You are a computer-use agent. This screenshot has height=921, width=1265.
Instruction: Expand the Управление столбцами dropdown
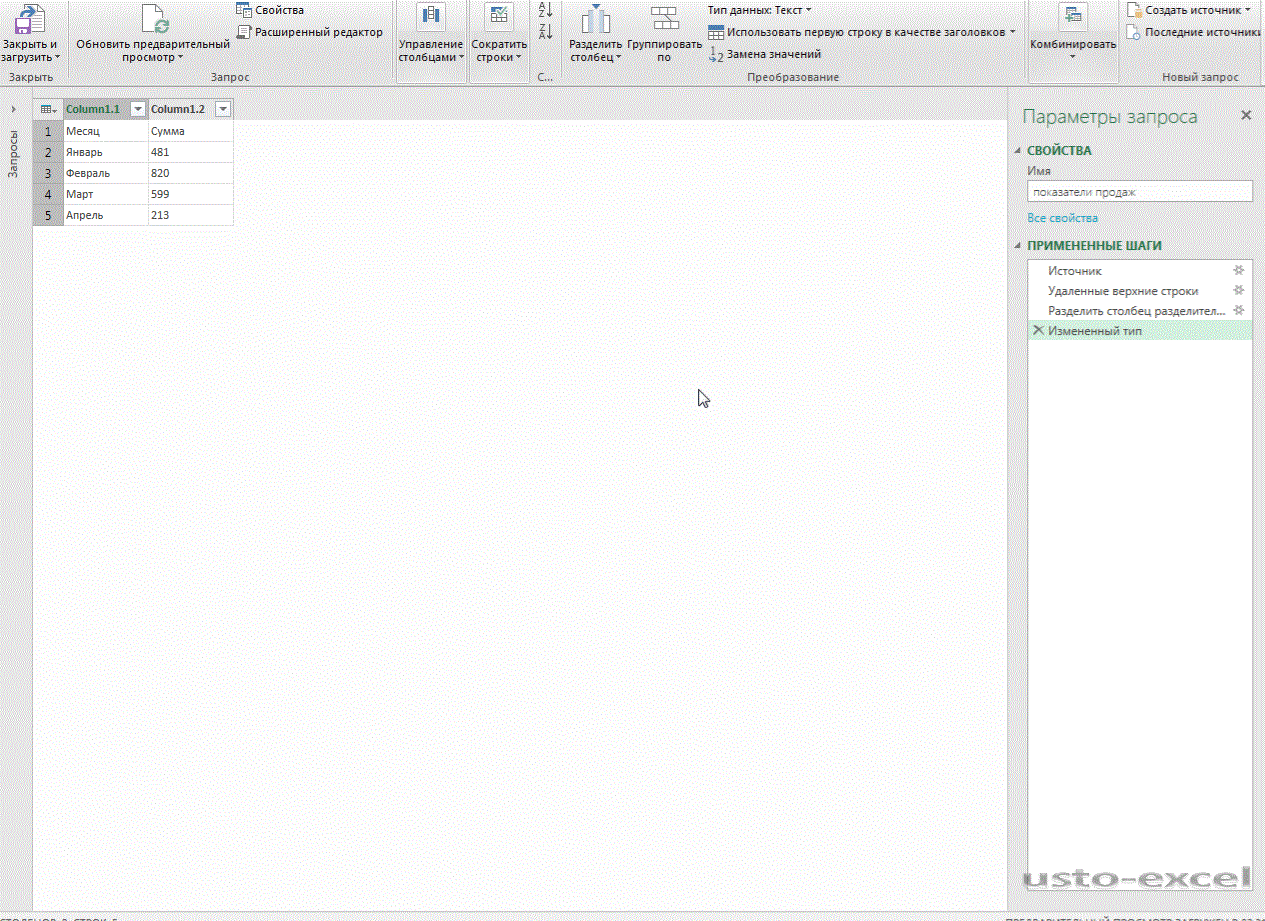pos(461,58)
